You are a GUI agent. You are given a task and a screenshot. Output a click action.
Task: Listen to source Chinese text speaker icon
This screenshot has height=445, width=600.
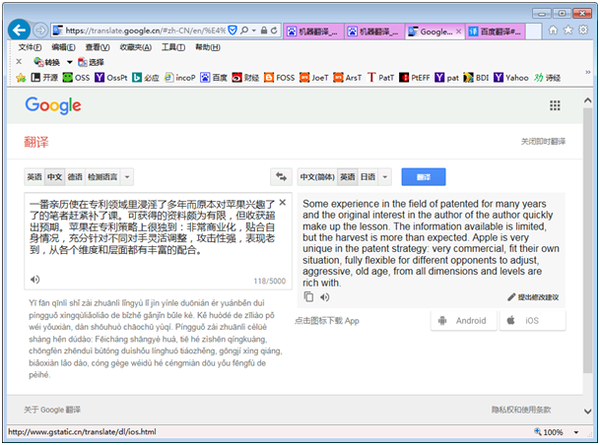coord(35,280)
